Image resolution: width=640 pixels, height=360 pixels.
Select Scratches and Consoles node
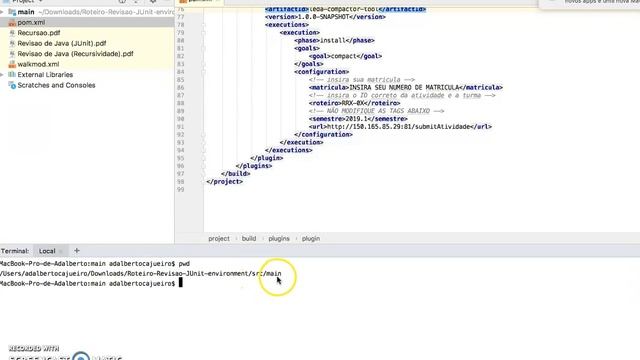(56, 85)
